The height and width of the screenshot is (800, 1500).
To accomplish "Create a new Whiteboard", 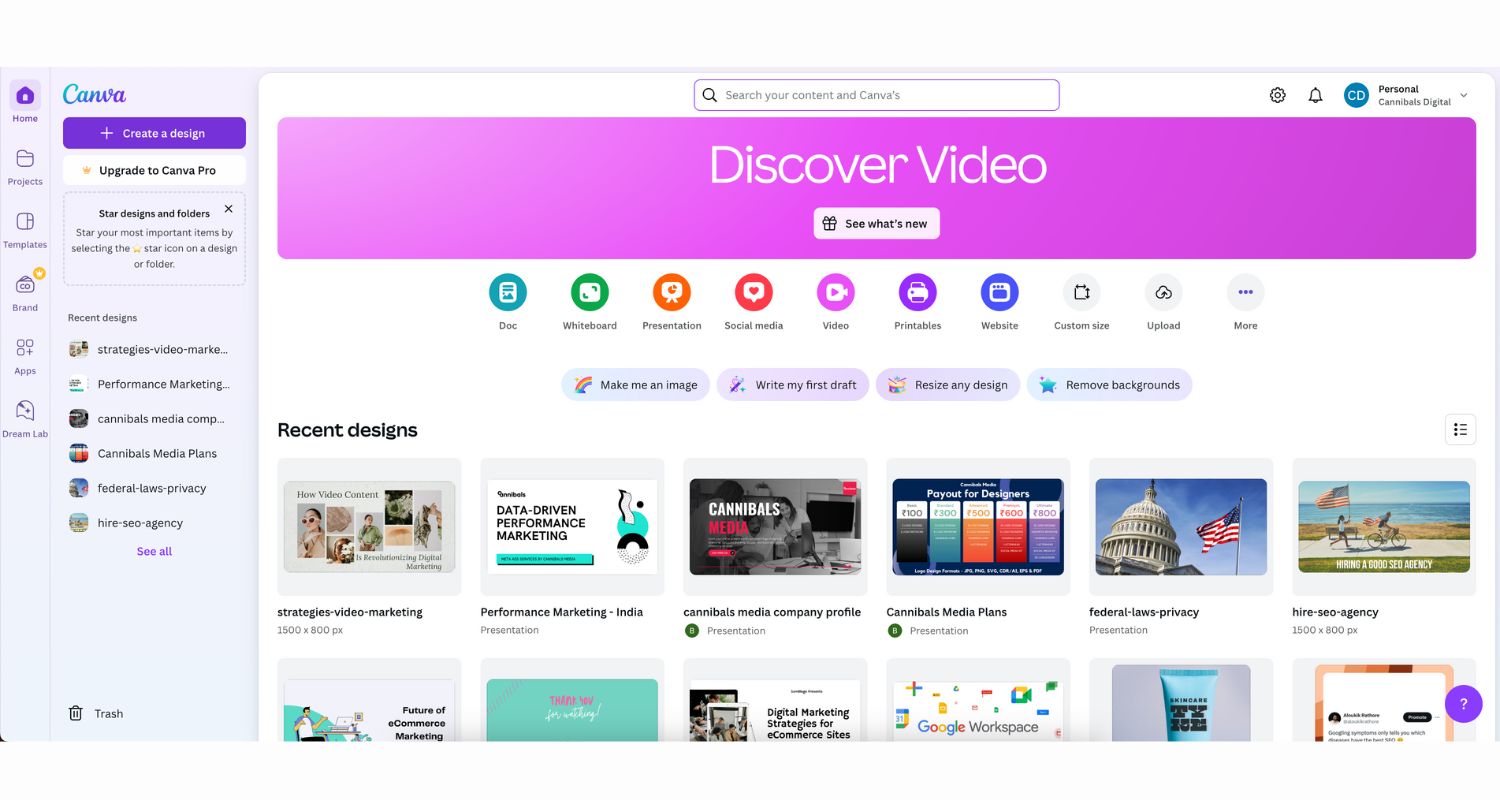I will coord(590,292).
